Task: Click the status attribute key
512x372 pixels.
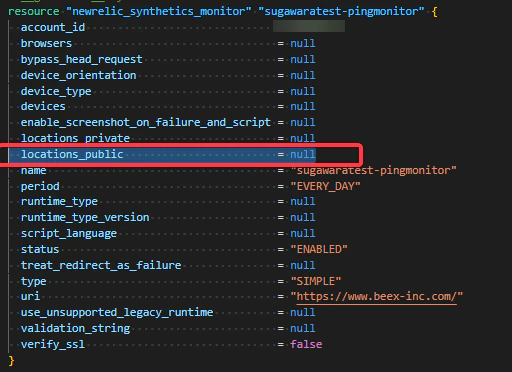Action: [x=40, y=249]
